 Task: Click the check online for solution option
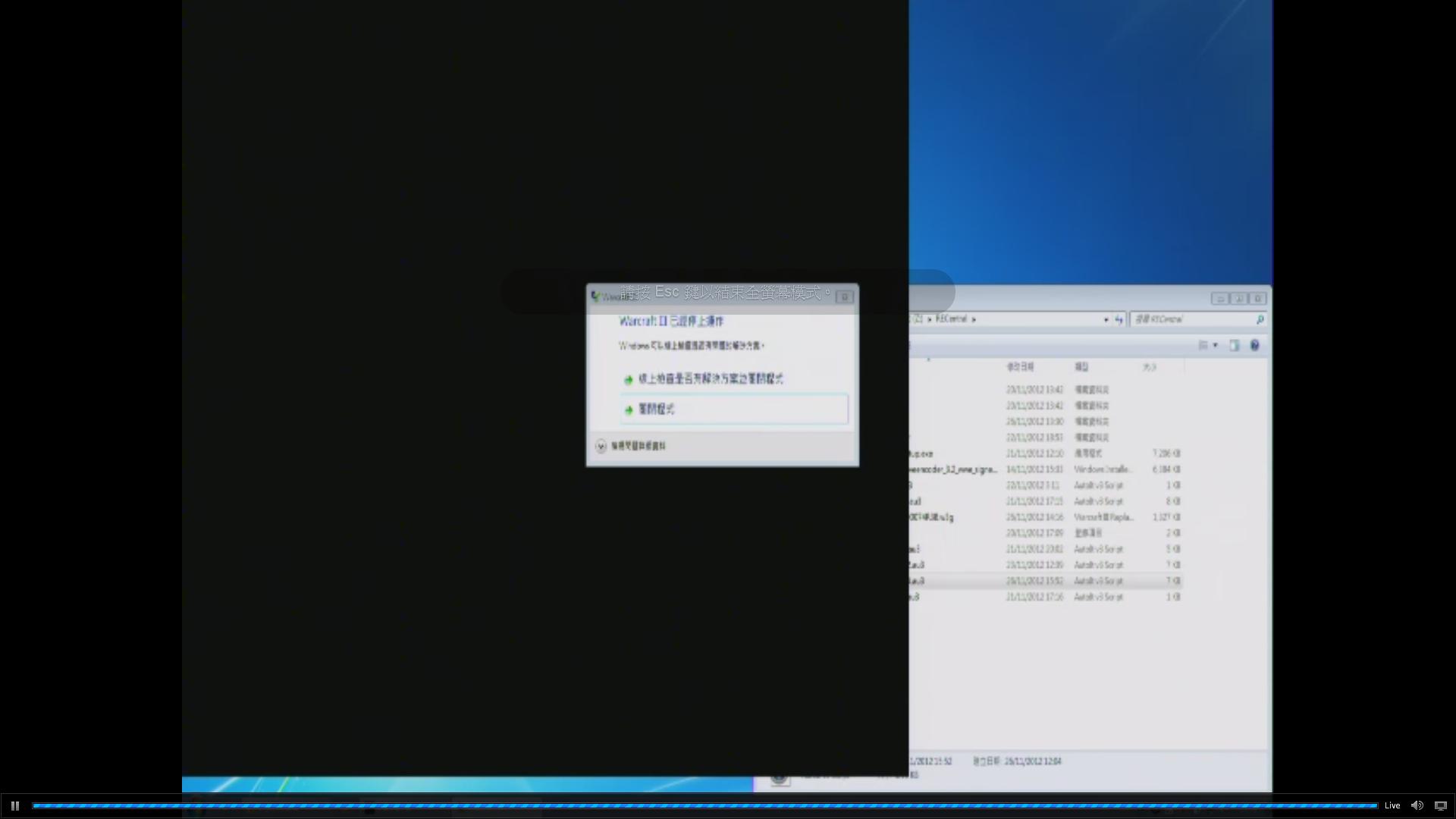[x=711, y=378]
